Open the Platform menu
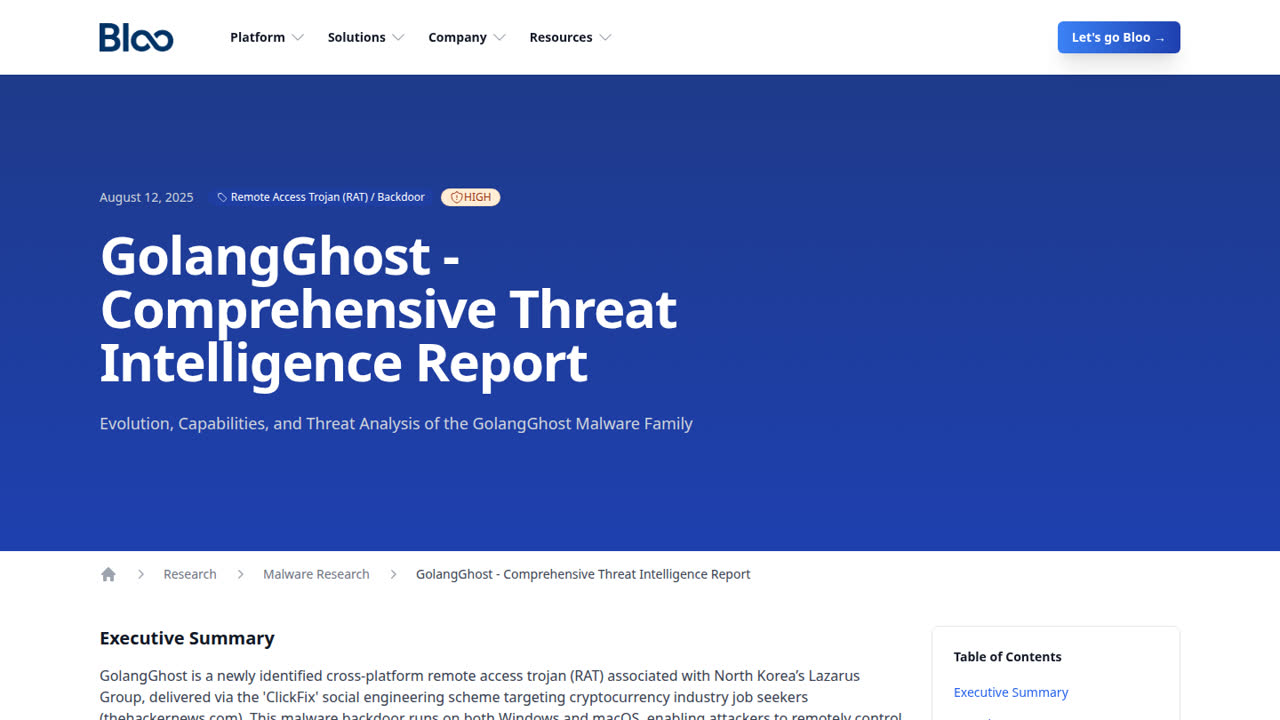The width and height of the screenshot is (1280, 720). (x=267, y=37)
